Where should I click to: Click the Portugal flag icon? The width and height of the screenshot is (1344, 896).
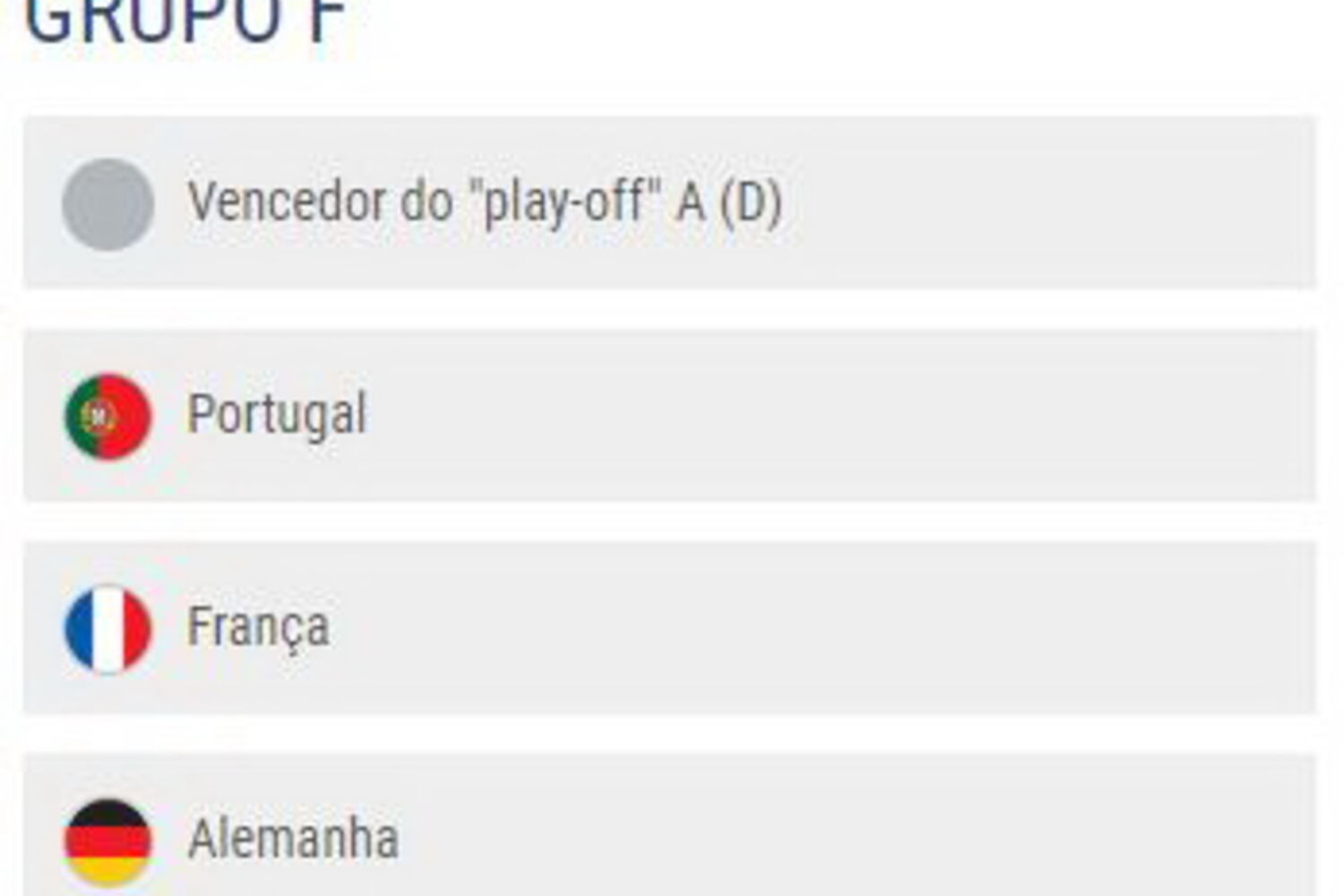(x=108, y=417)
